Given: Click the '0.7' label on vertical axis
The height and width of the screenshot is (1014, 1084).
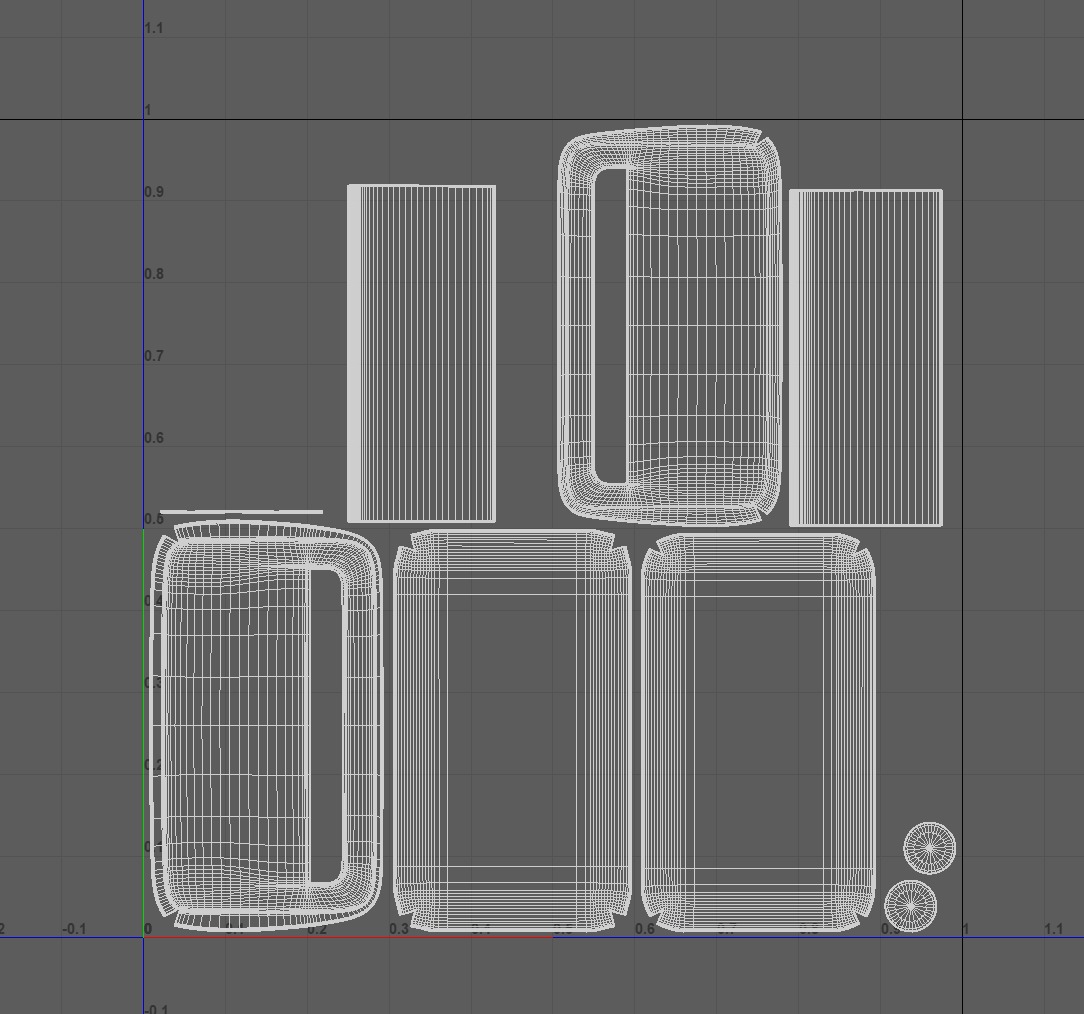Looking at the screenshot, I should click(154, 355).
